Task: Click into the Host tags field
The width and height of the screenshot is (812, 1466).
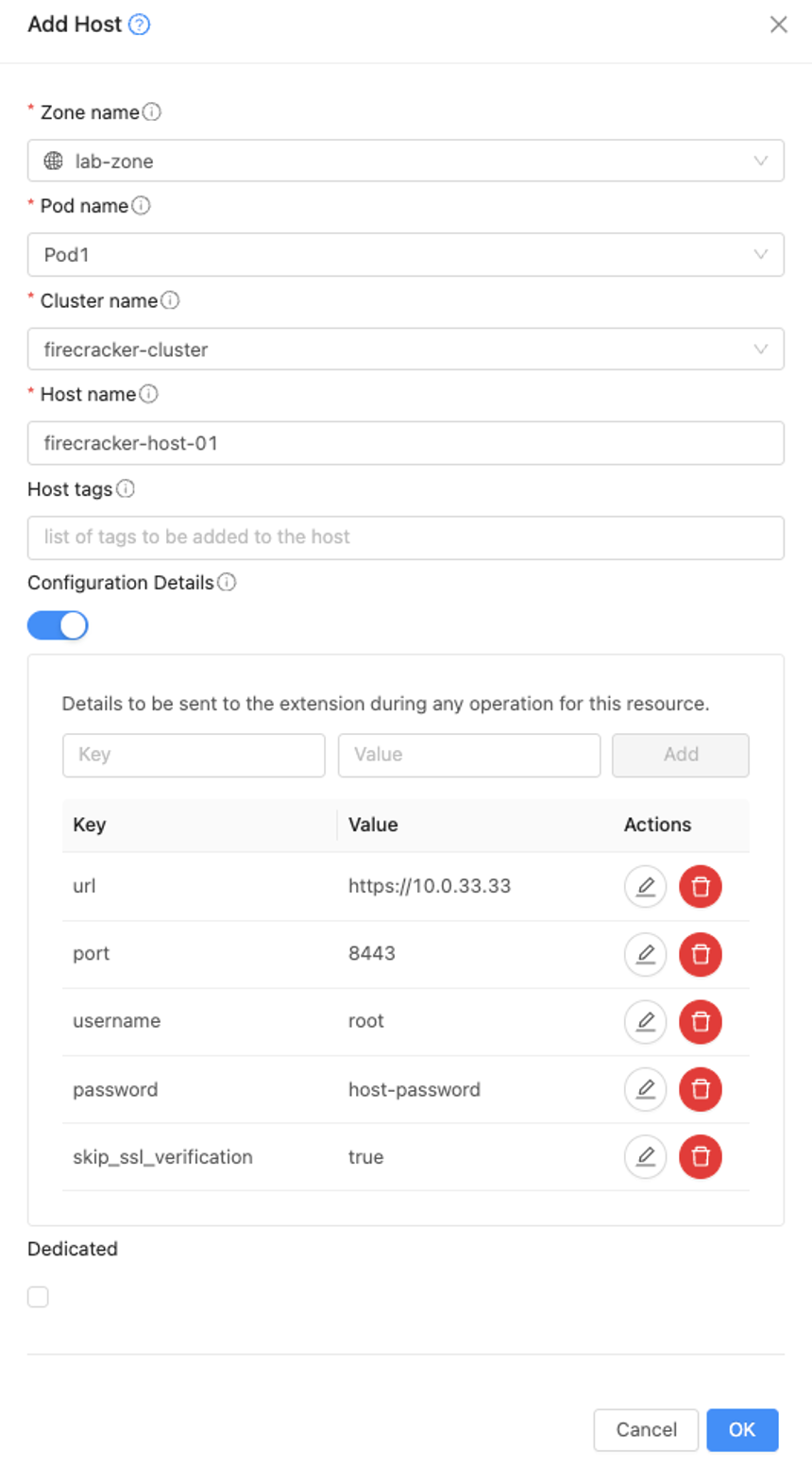Action: click(405, 537)
